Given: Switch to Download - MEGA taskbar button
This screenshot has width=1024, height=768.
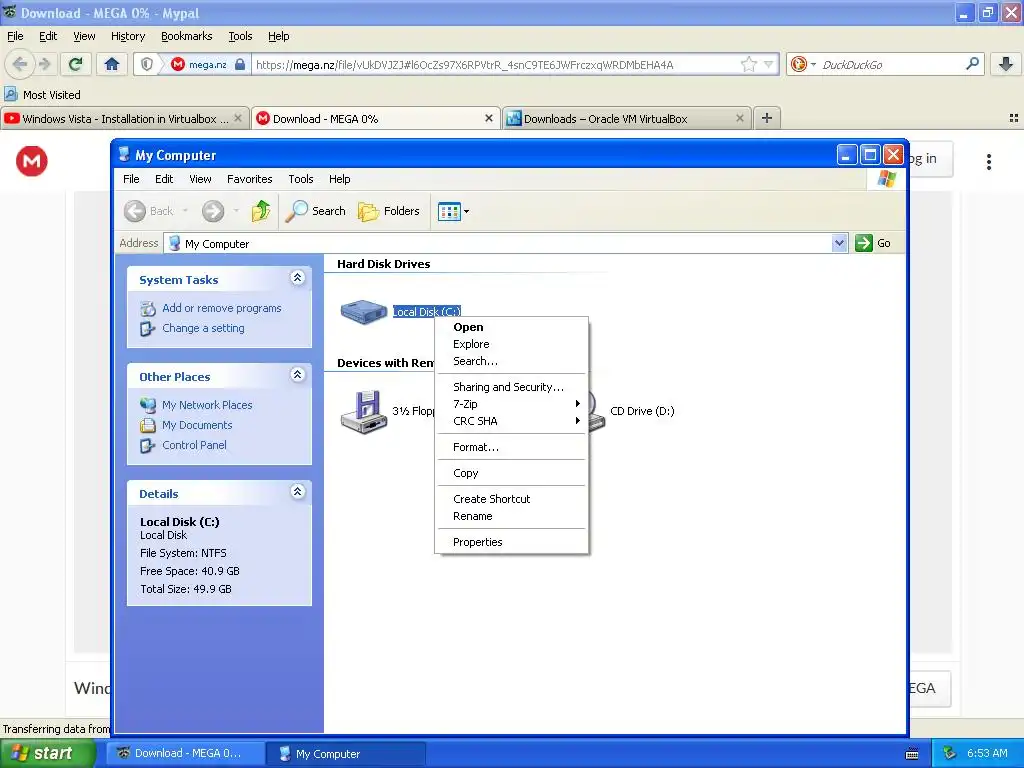Looking at the screenshot, I should tap(186, 754).
